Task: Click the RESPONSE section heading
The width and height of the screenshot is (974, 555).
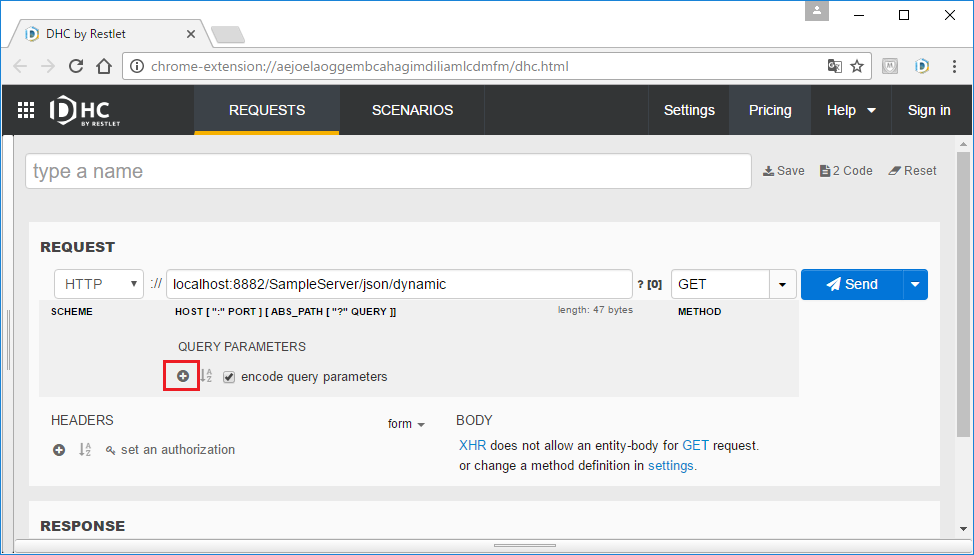Action: (x=83, y=526)
